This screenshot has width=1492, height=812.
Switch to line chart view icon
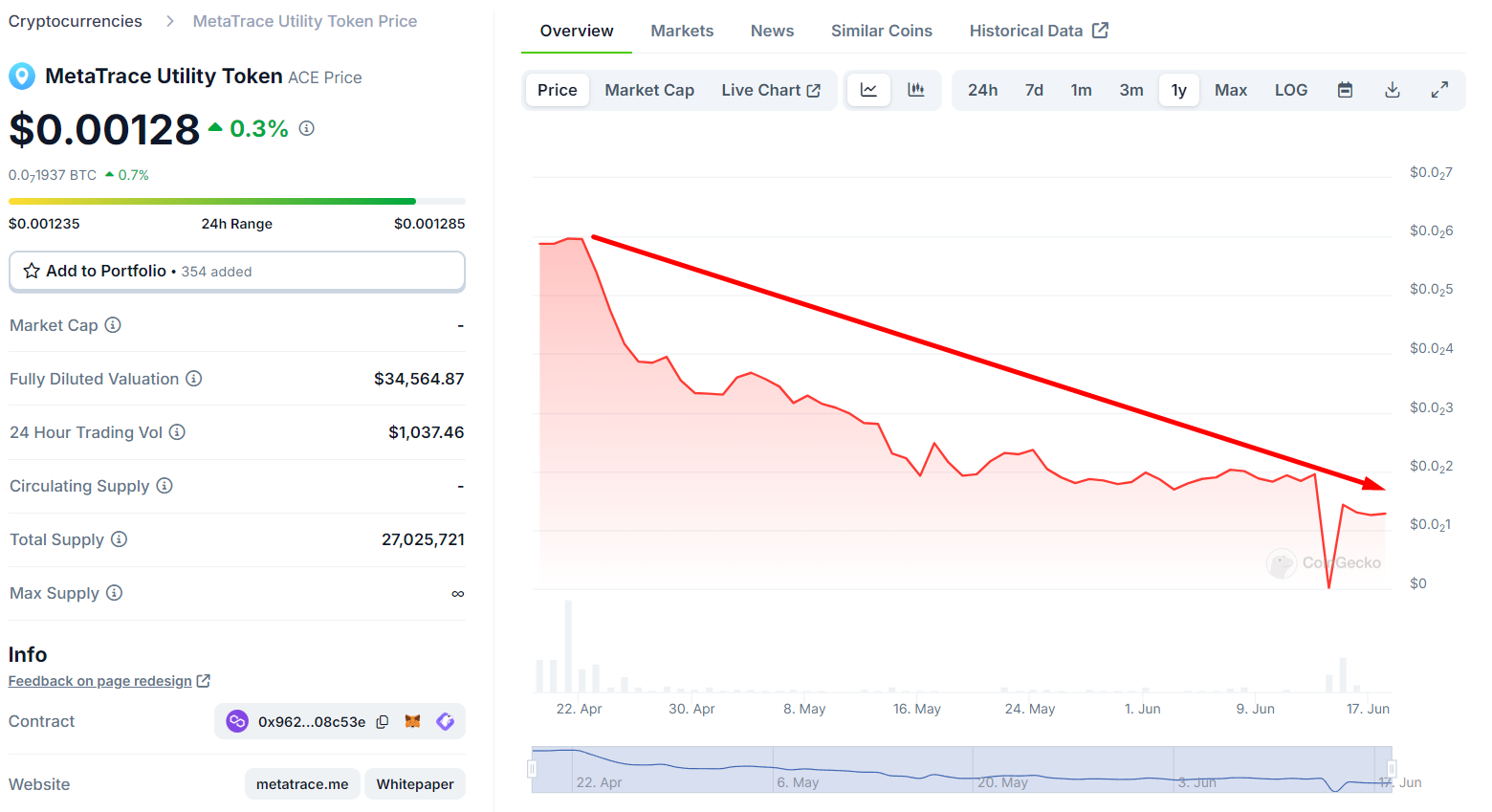pyautogui.click(x=868, y=90)
